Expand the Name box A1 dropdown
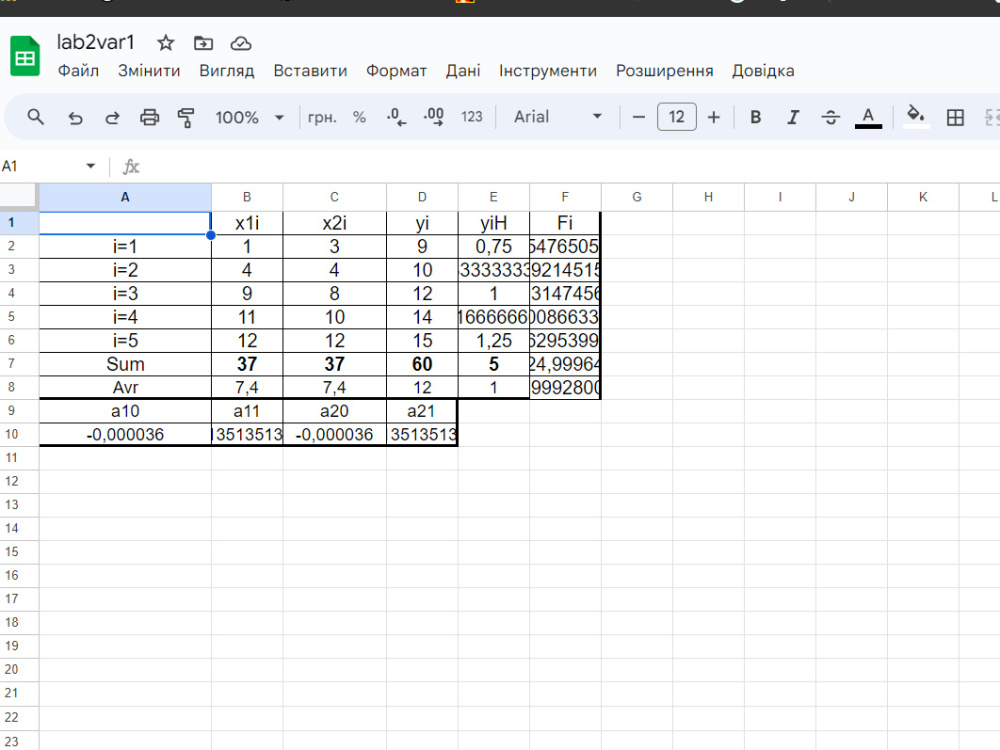Image resolution: width=1000 pixels, height=750 pixels. (91, 166)
